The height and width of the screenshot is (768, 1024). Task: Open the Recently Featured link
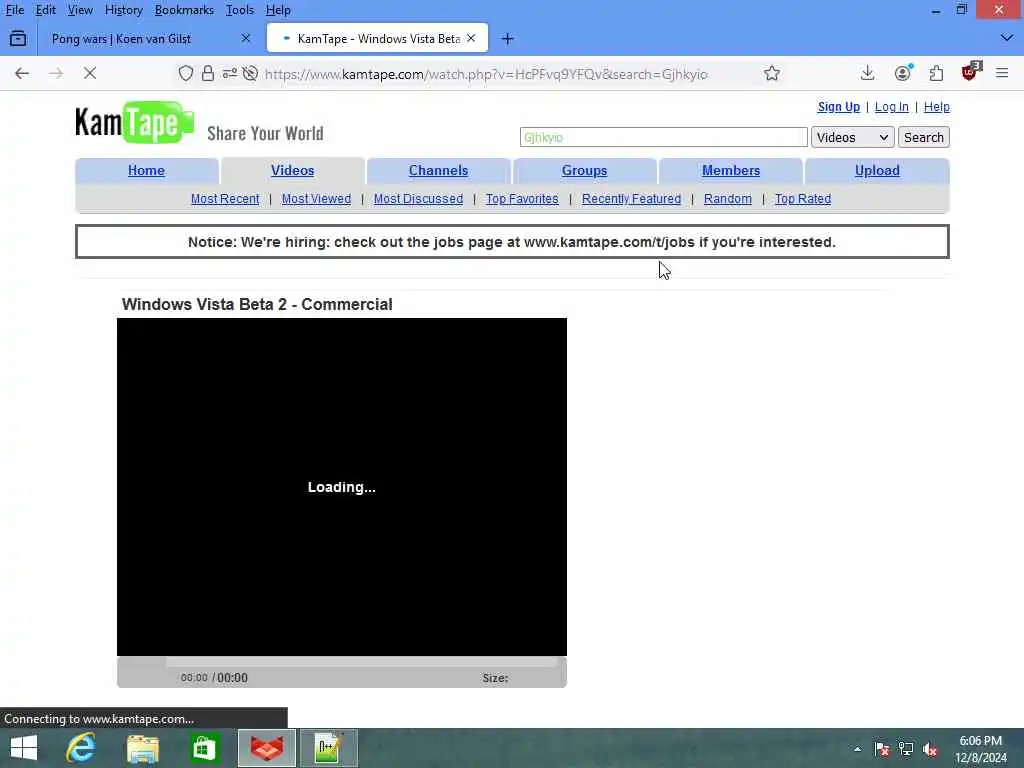tap(631, 199)
